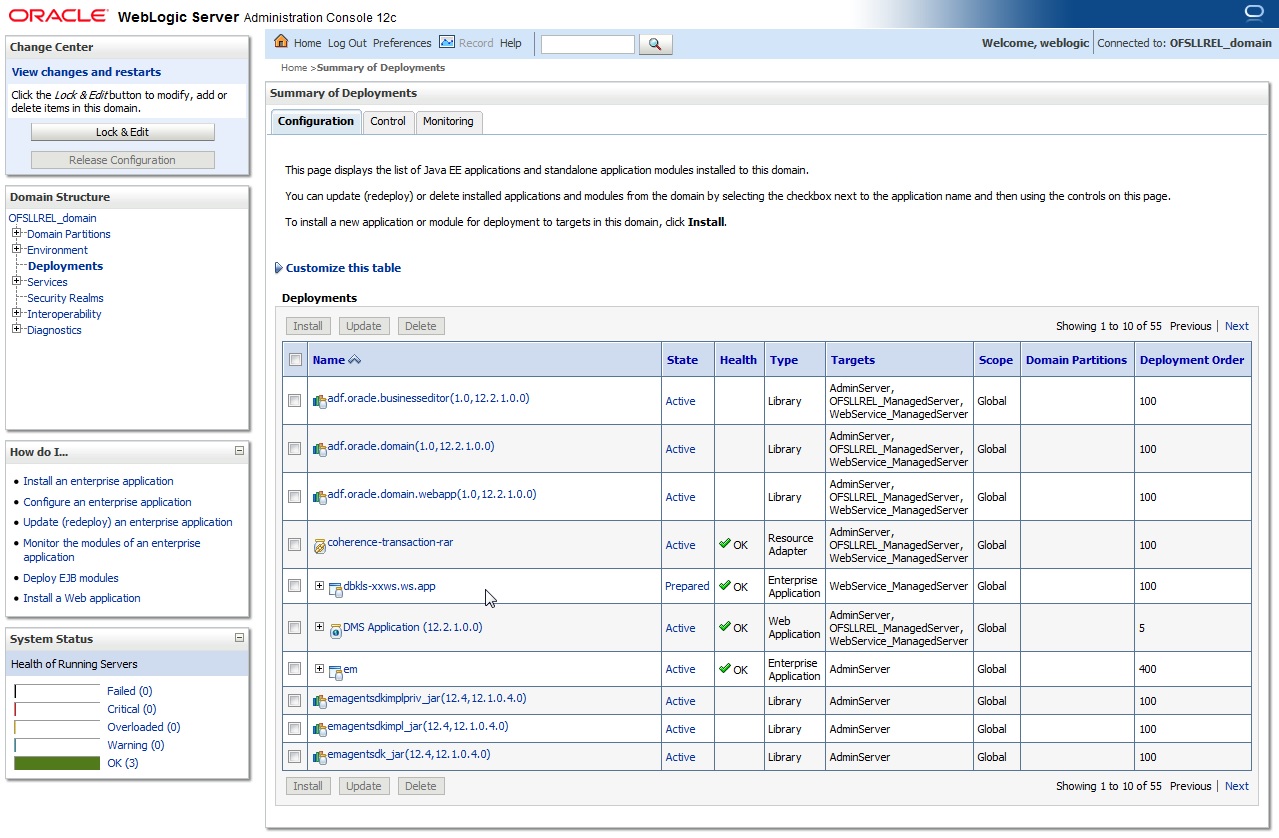Screen dimensions: 1279x838
Task: Click the sort arrow icon next to Name header
Action: tap(354, 360)
